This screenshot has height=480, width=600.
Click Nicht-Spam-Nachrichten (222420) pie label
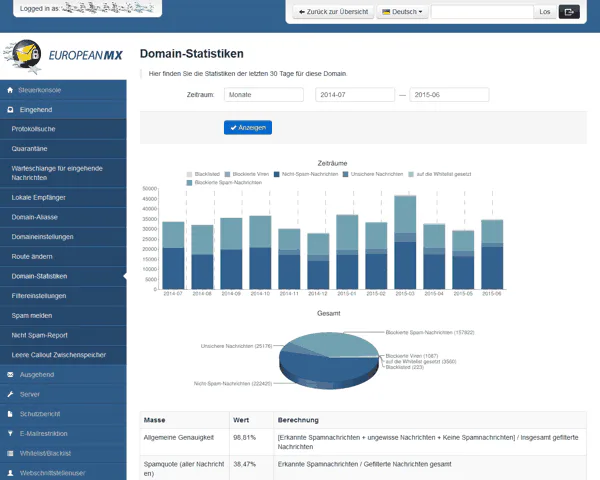tap(233, 384)
